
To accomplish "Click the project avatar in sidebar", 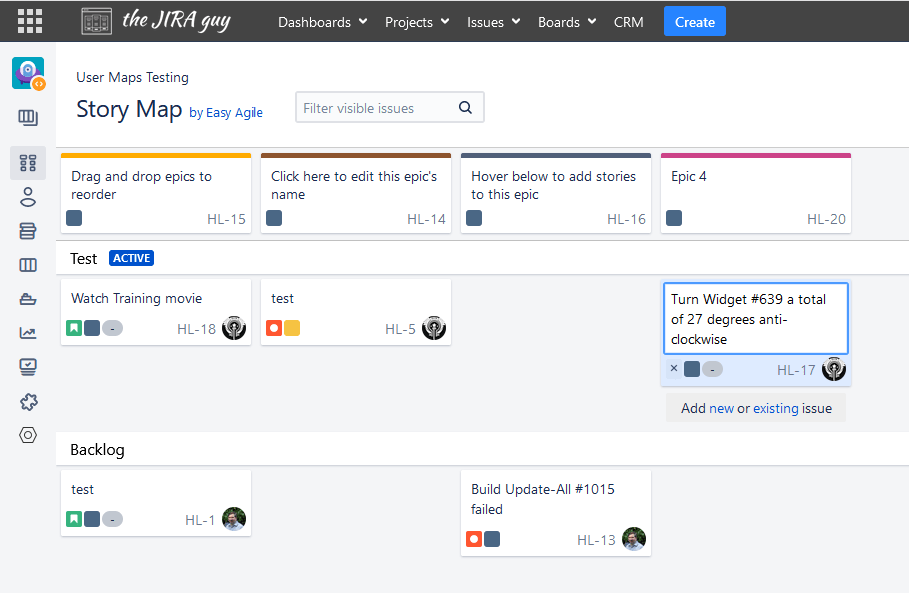I will click(28, 73).
